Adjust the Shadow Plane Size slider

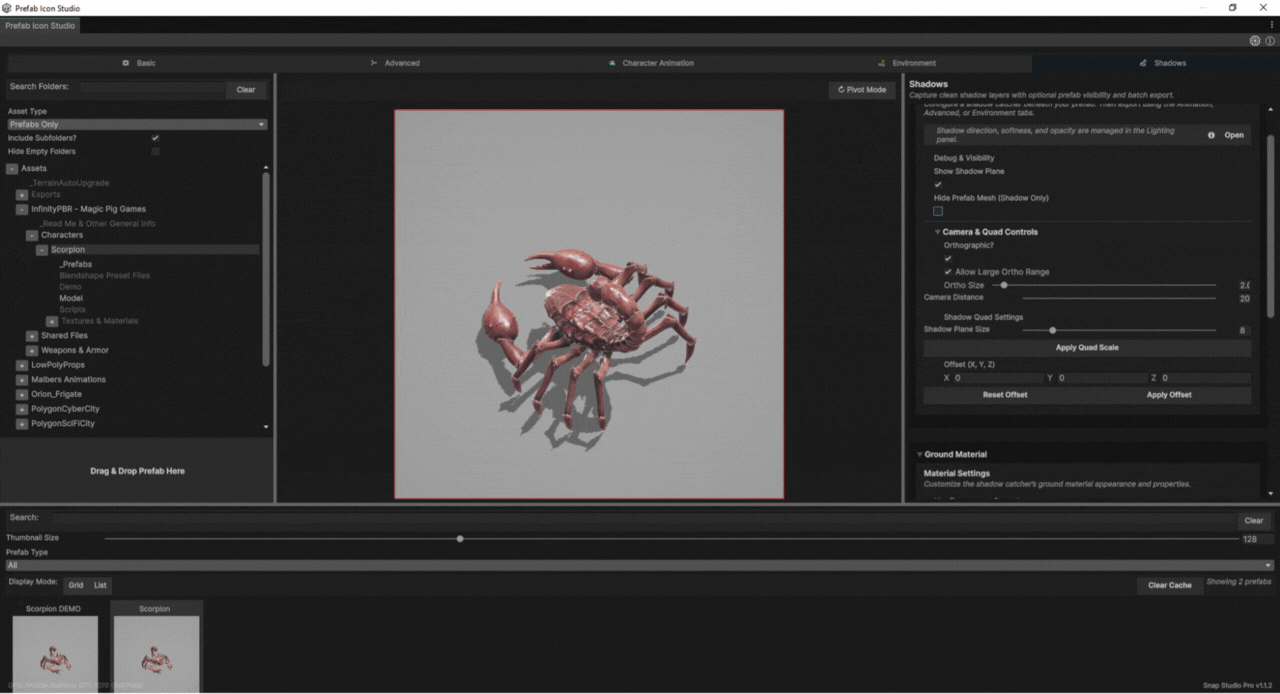point(1119,330)
